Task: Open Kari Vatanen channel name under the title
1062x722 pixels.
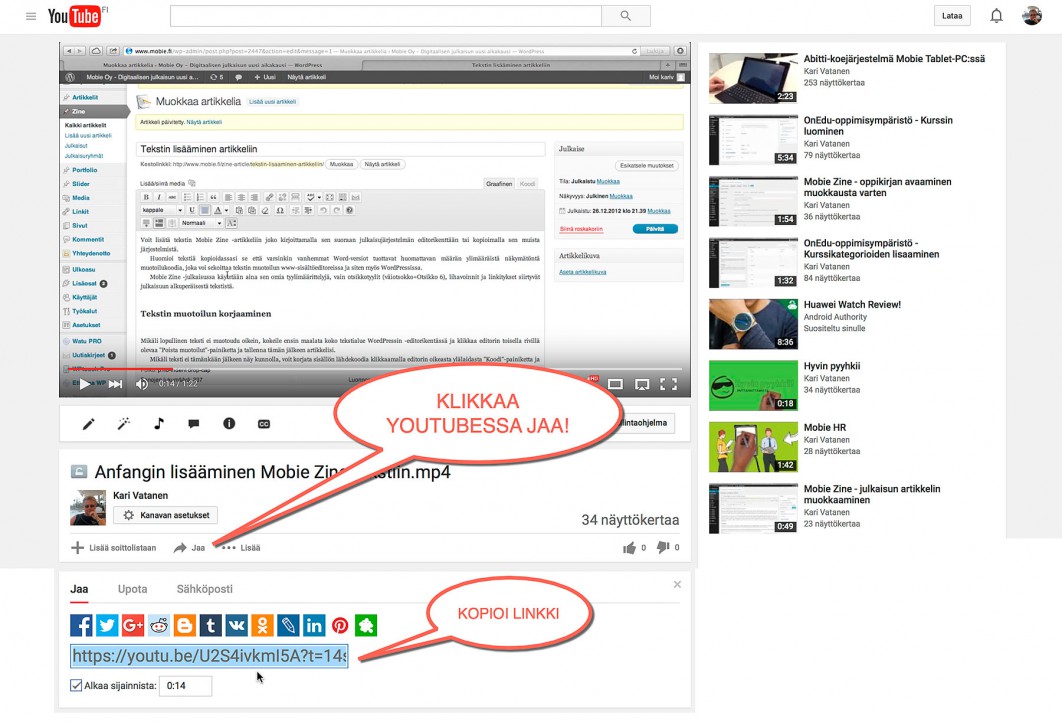Action: pos(140,496)
